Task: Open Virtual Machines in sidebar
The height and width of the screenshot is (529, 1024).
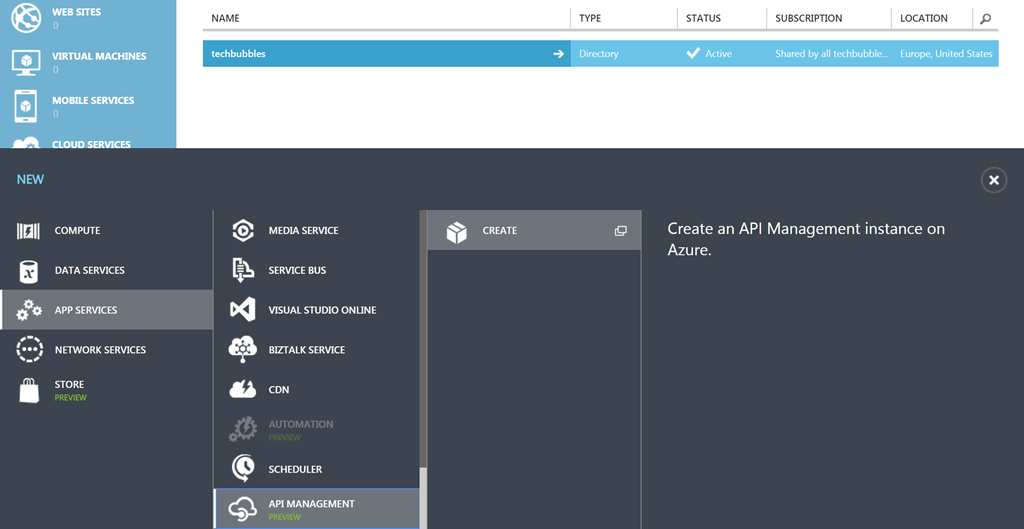Action: click(88, 62)
